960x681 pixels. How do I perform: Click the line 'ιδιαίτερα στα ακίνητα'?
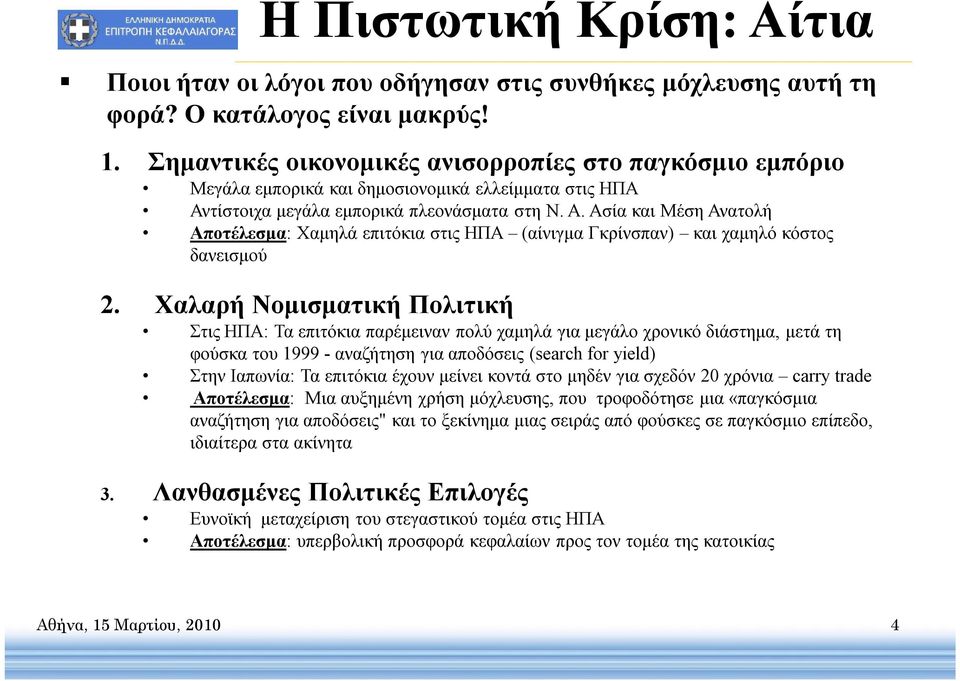271,443
